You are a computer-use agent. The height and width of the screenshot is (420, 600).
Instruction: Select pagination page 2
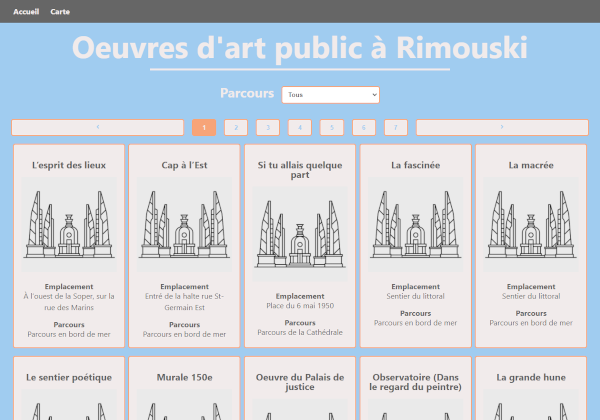pyautogui.click(x=236, y=127)
